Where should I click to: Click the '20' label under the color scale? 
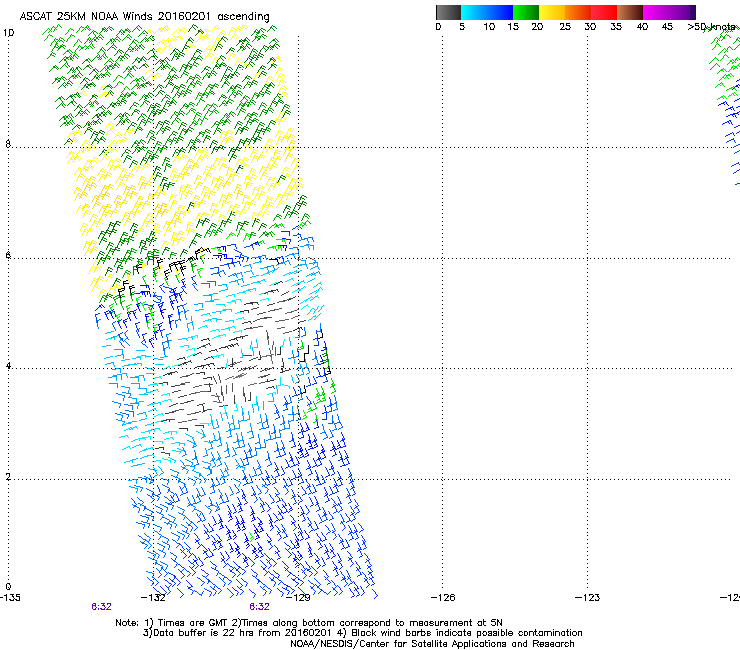click(537, 27)
